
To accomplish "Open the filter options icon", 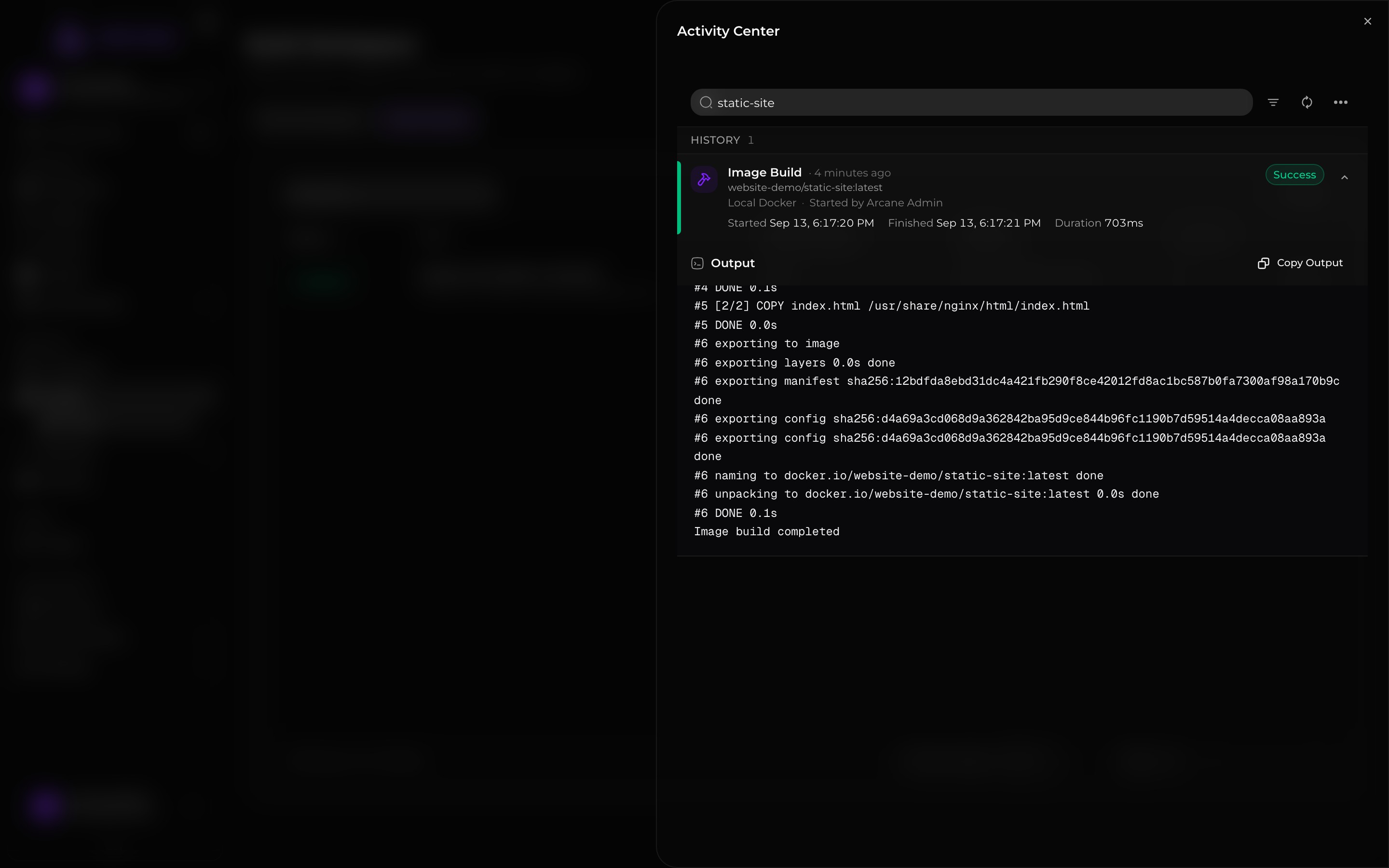I will (1273, 102).
